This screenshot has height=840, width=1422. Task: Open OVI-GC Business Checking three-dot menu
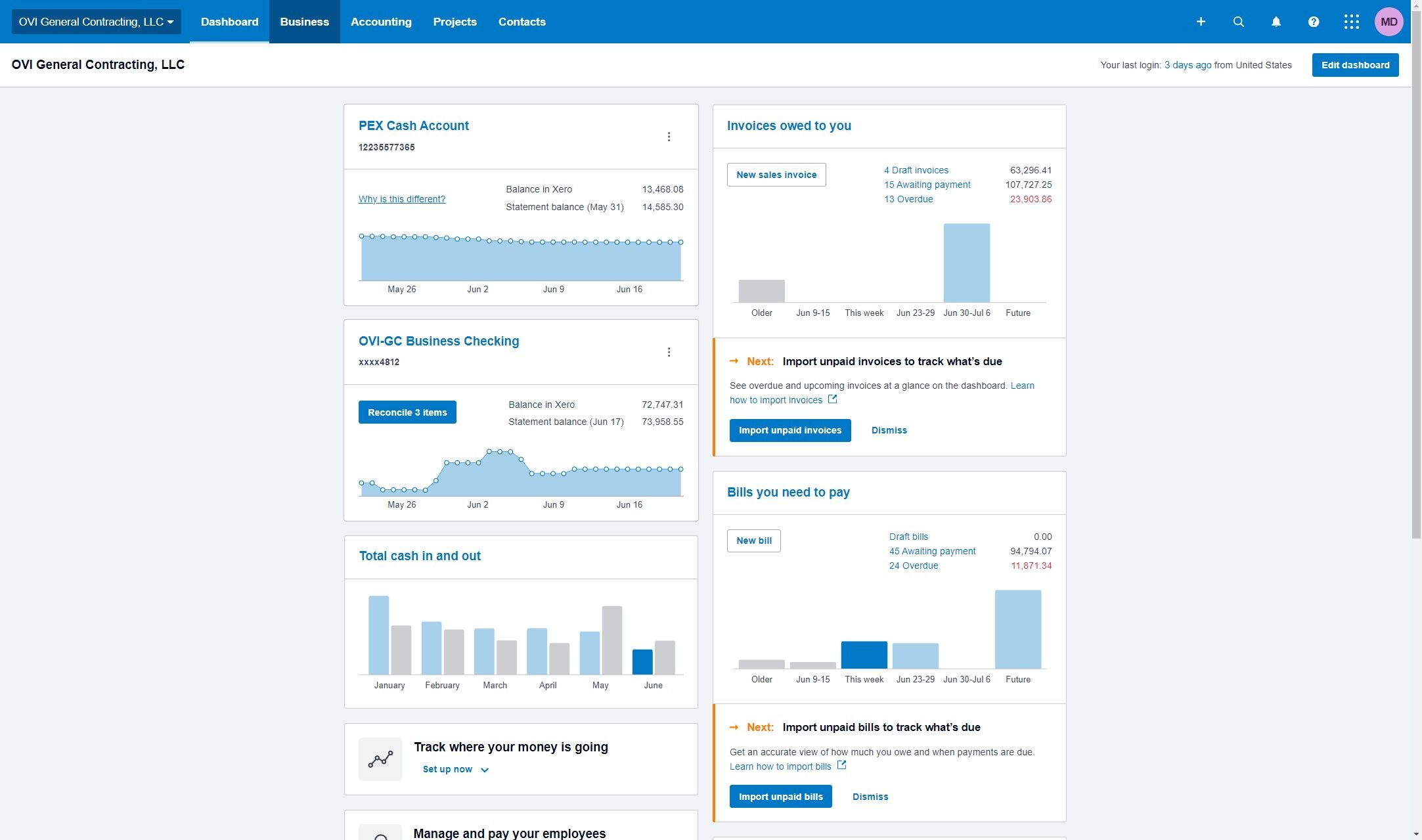[x=669, y=352]
